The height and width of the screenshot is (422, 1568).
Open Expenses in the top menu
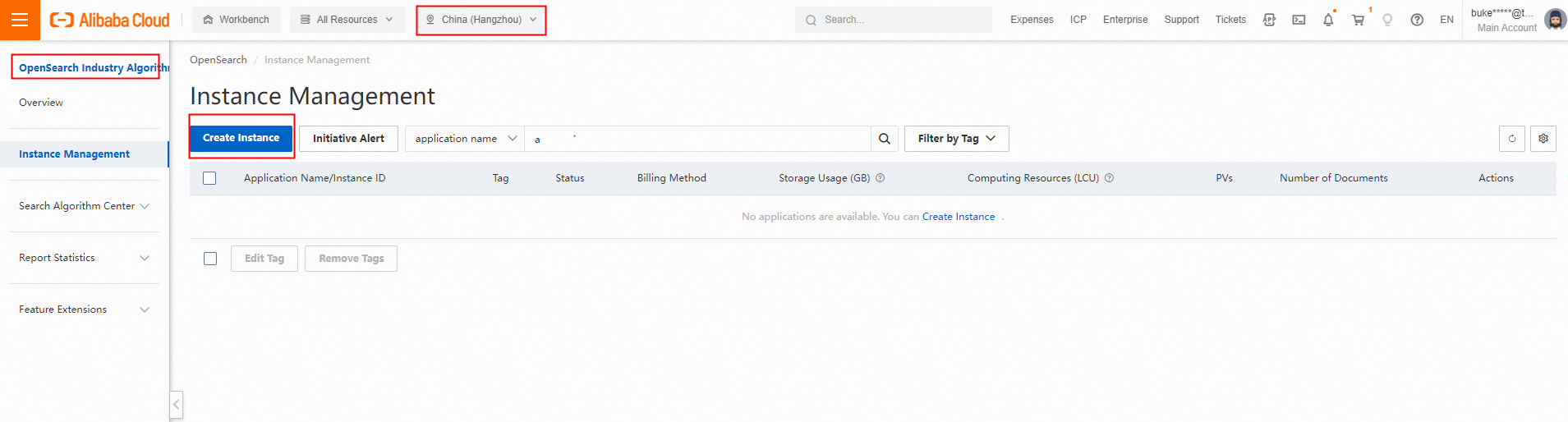[1032, 20]
